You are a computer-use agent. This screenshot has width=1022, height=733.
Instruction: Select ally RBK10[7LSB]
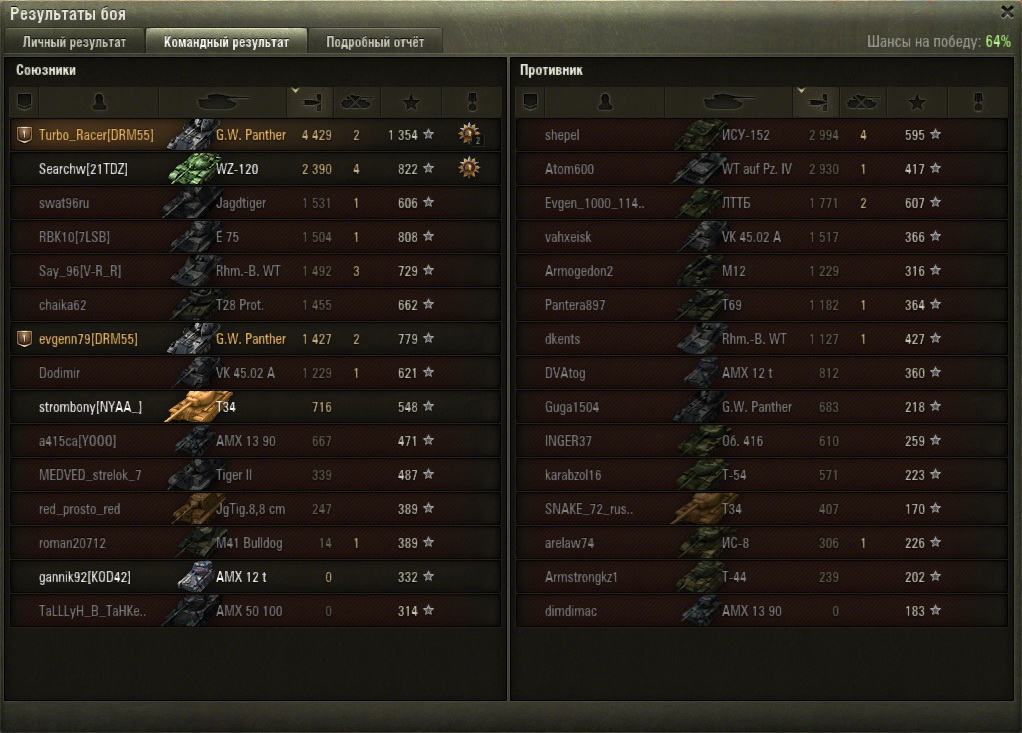pos(74,237)
